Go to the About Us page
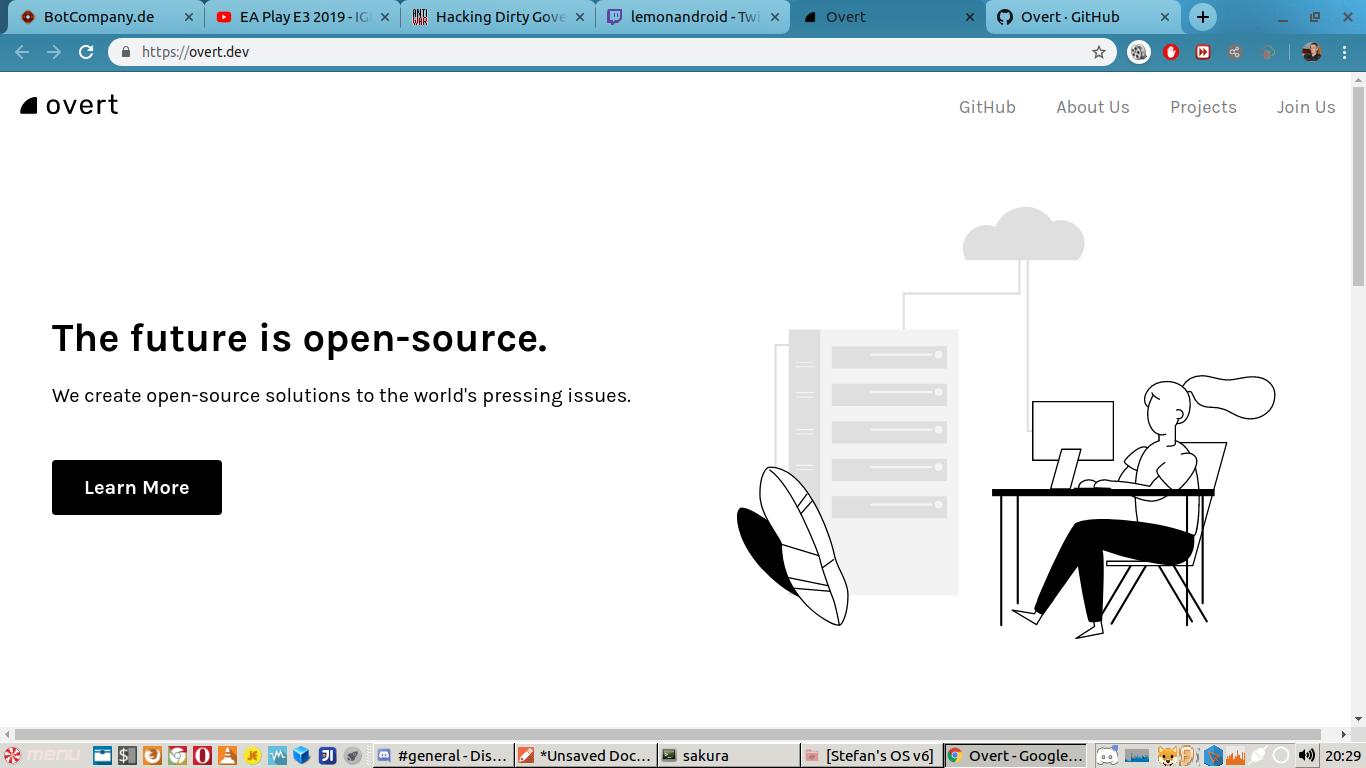Viewport: 1366px width, 768px height. 1092,107
